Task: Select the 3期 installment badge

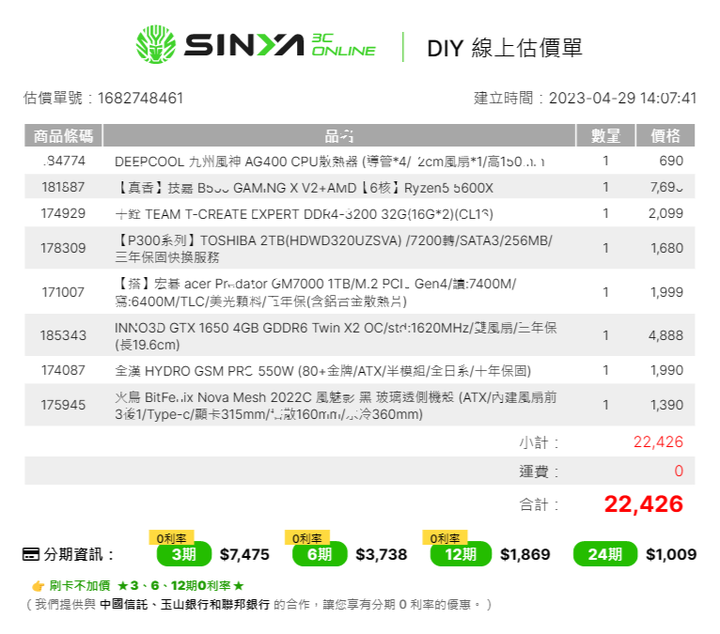Action: [184, 554]
